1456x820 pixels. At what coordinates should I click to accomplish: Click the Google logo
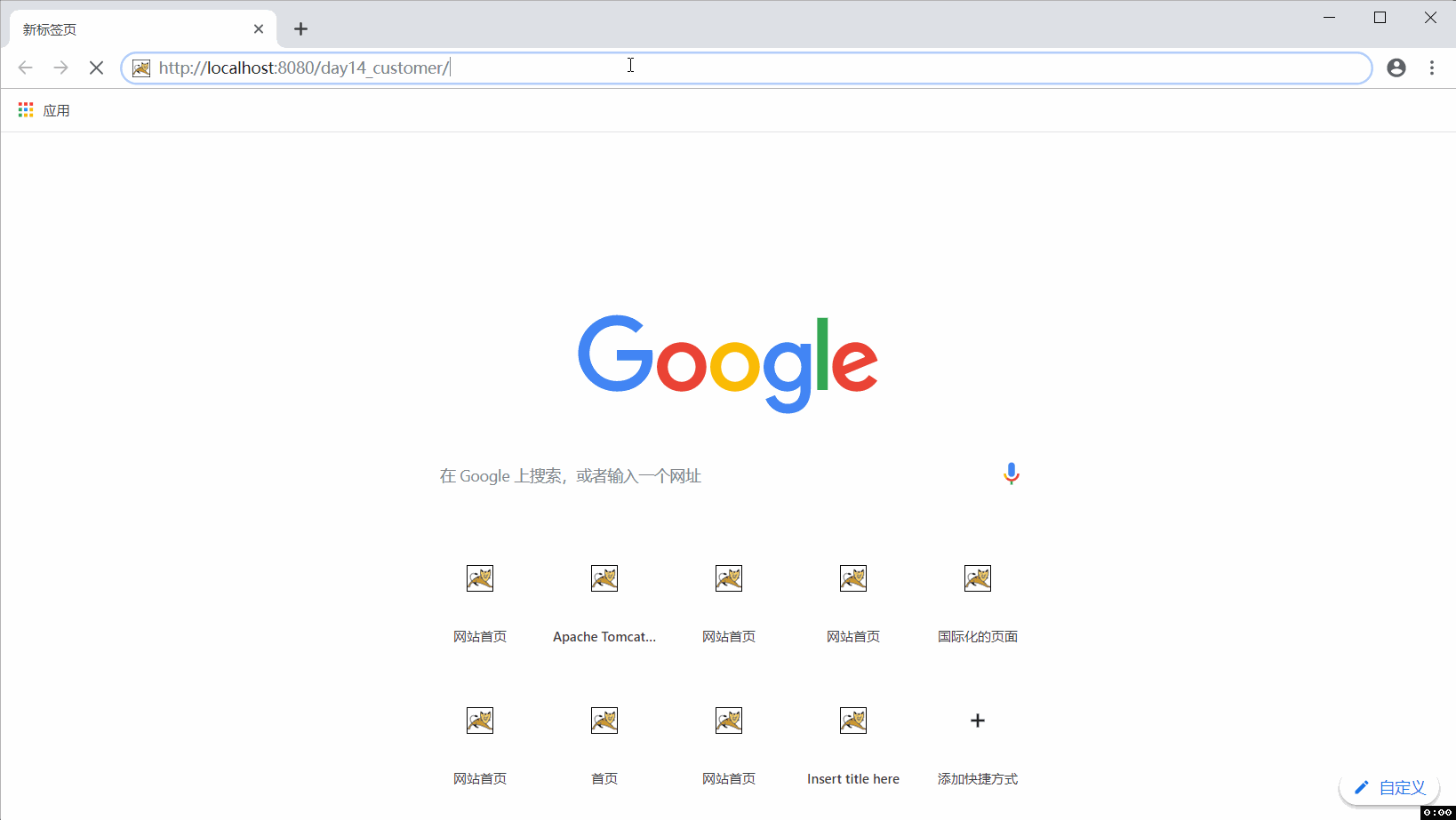click(x=728, y=363)
